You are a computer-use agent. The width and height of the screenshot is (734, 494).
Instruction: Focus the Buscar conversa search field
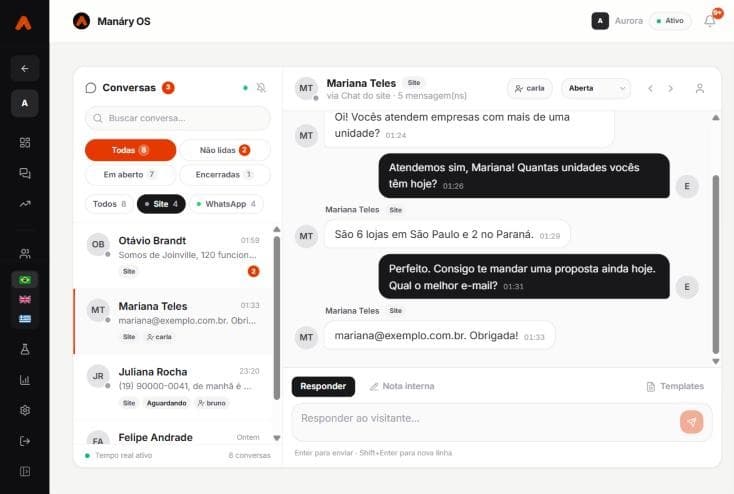[x=178, y=118]
